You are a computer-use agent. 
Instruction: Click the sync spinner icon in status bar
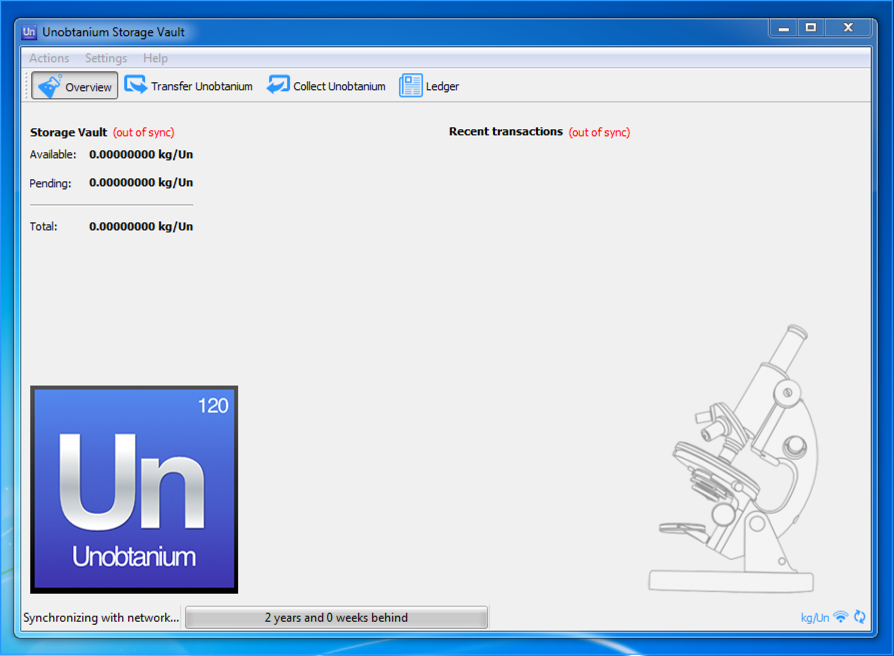click(860, 617)
